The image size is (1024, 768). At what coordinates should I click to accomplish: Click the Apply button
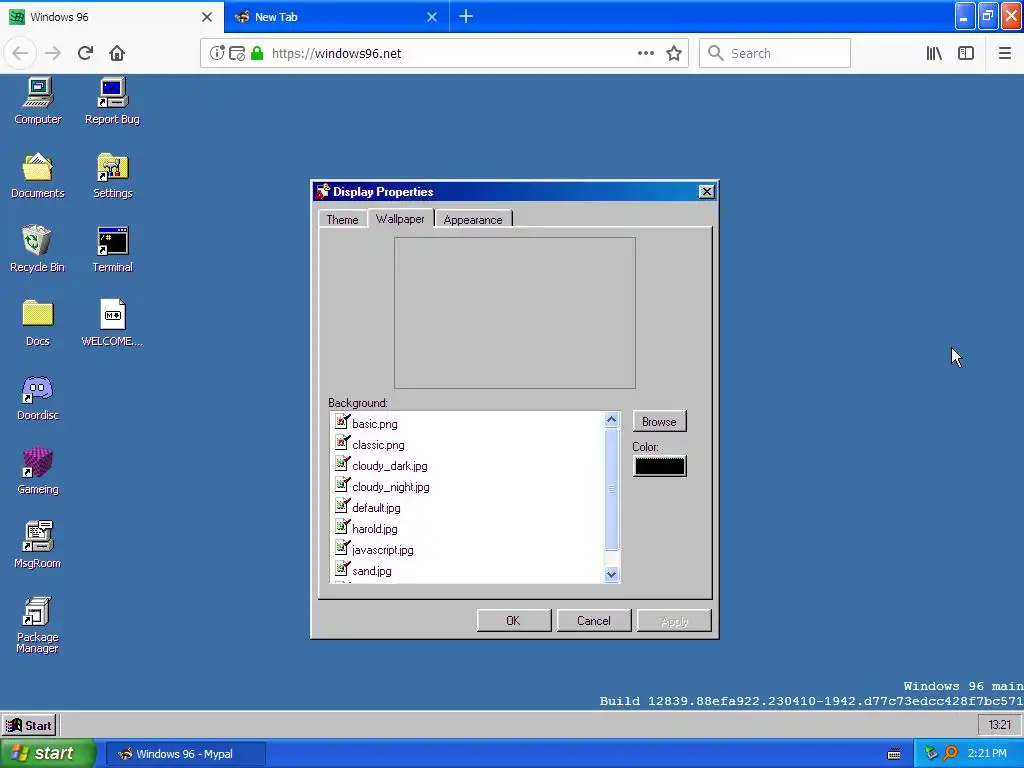[x=674, y=620]
